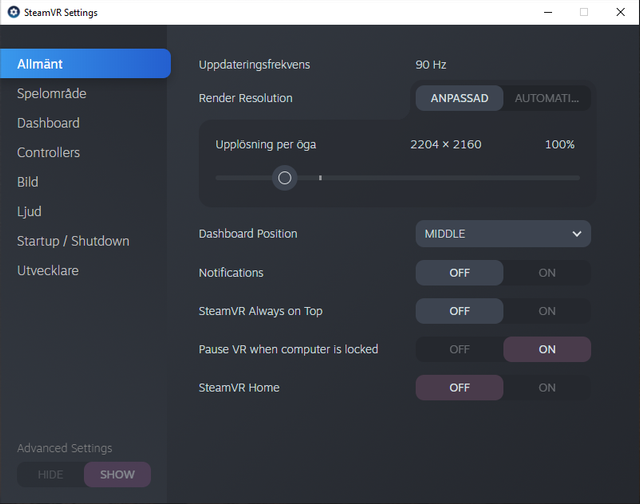Click the SteamVR logo icon in title bar
Screen dimensions: 640x504
point(13,12)
